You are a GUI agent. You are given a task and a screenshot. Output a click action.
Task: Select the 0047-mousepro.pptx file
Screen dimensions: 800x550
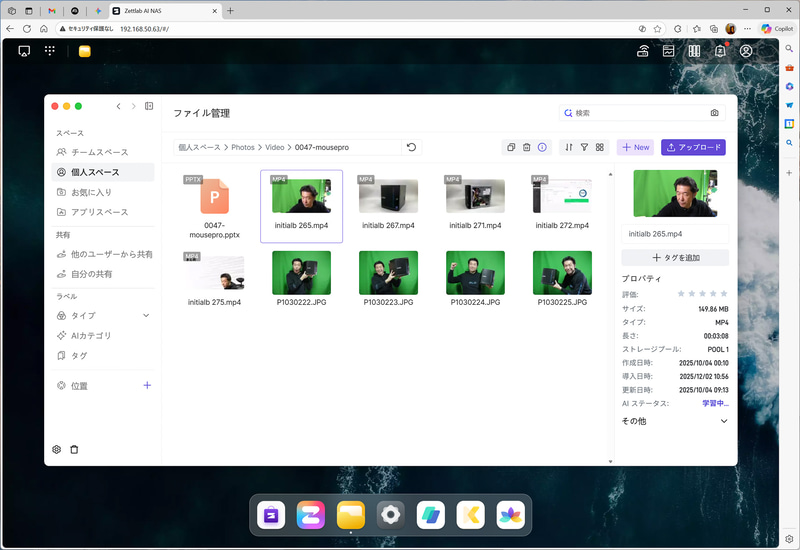[x=214, y=207]
